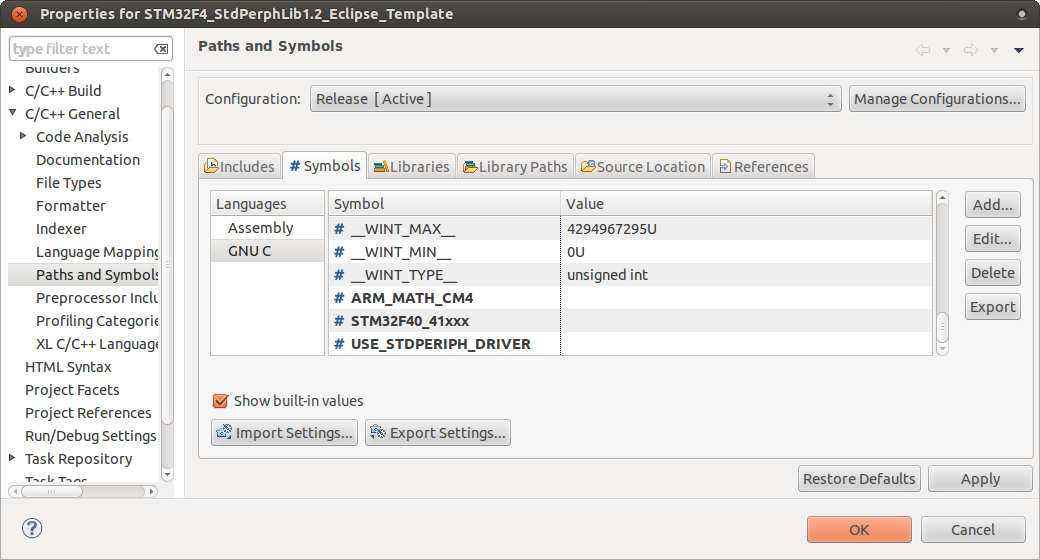This screenshot has height=560, width=1040.
Task: Collapse the C/C++ General tree node
Action: [x=12, y=113]
